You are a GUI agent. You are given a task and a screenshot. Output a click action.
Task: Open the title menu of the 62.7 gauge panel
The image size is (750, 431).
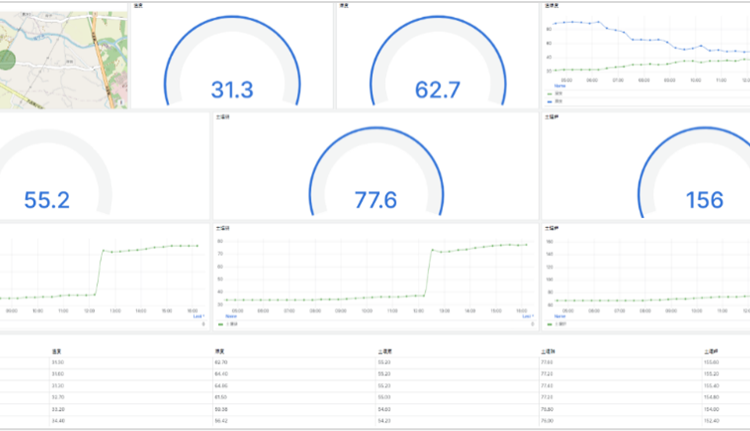pos(343,4)
